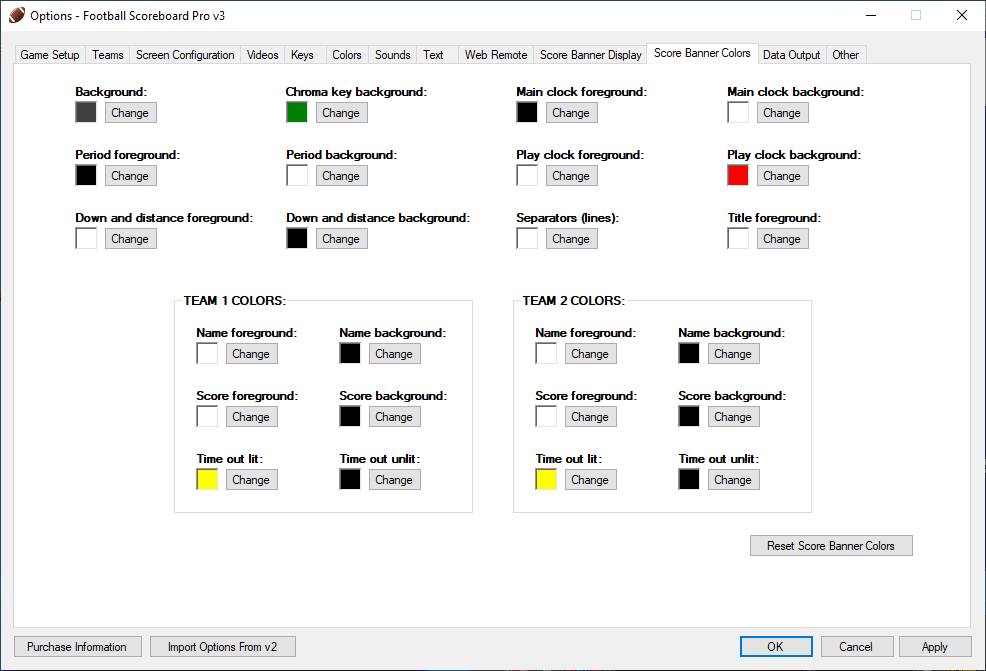Click the Main clock foreground black swatch
Viewport: 986px width, 671px height.
[x=527, y=113]
